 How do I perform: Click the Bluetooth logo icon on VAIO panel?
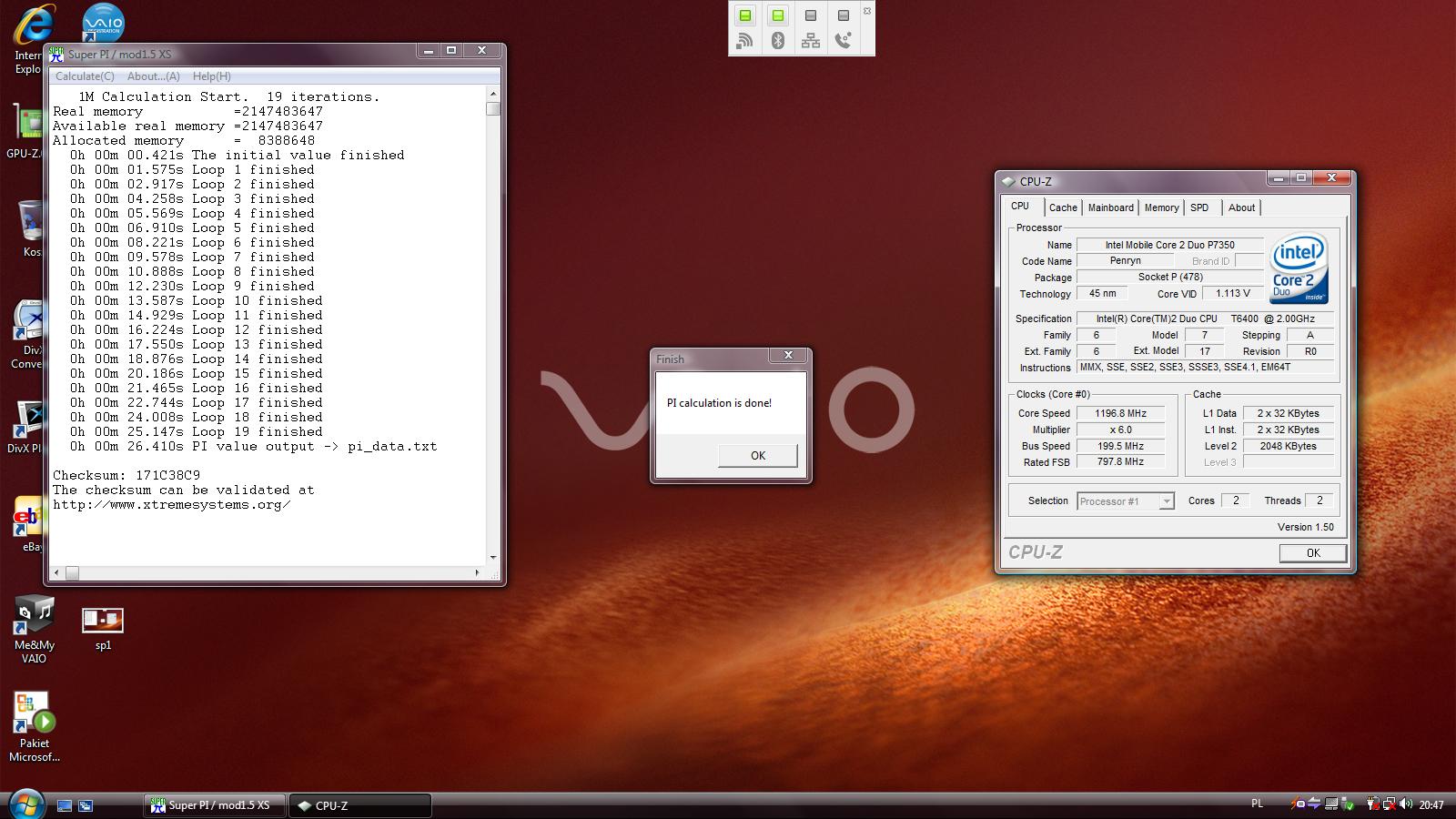click(778, 40)
